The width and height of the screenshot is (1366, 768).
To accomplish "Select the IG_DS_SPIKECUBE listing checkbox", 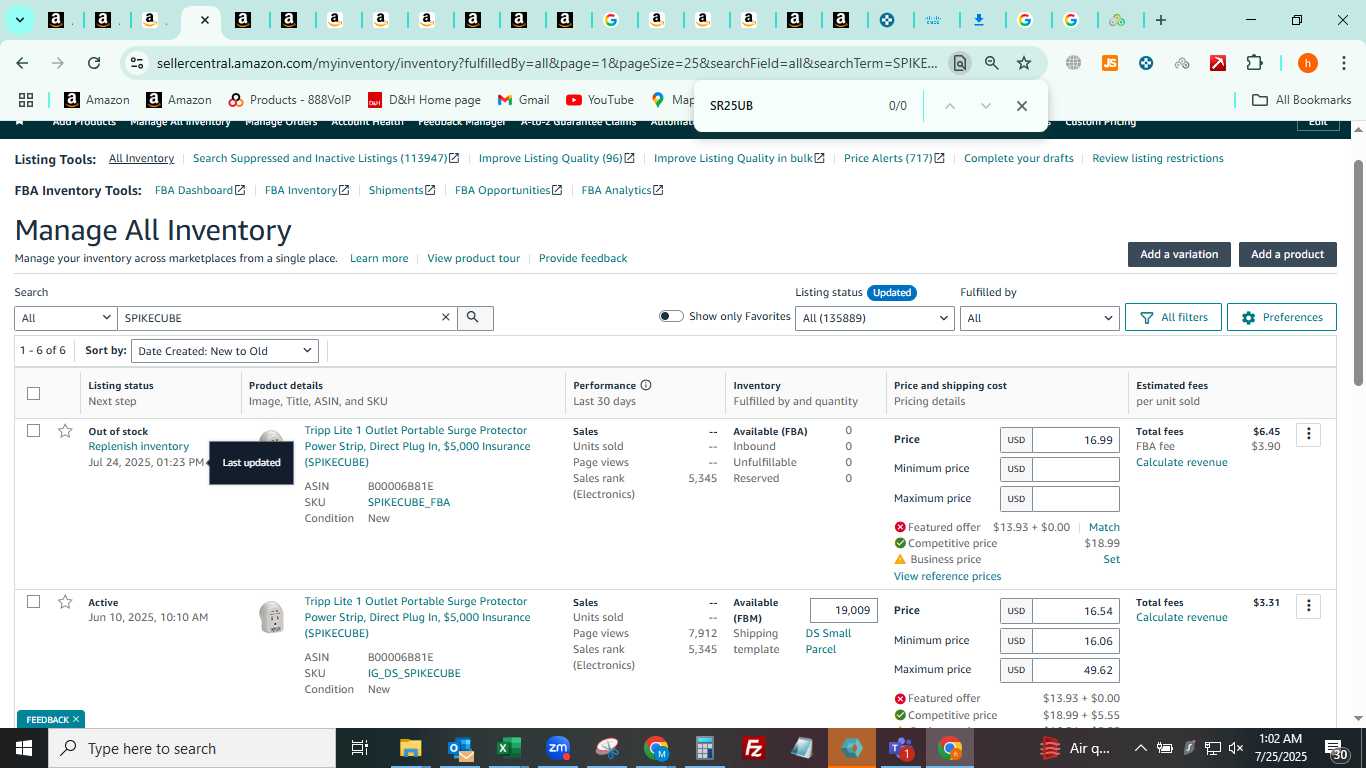I will coord(33,602).
